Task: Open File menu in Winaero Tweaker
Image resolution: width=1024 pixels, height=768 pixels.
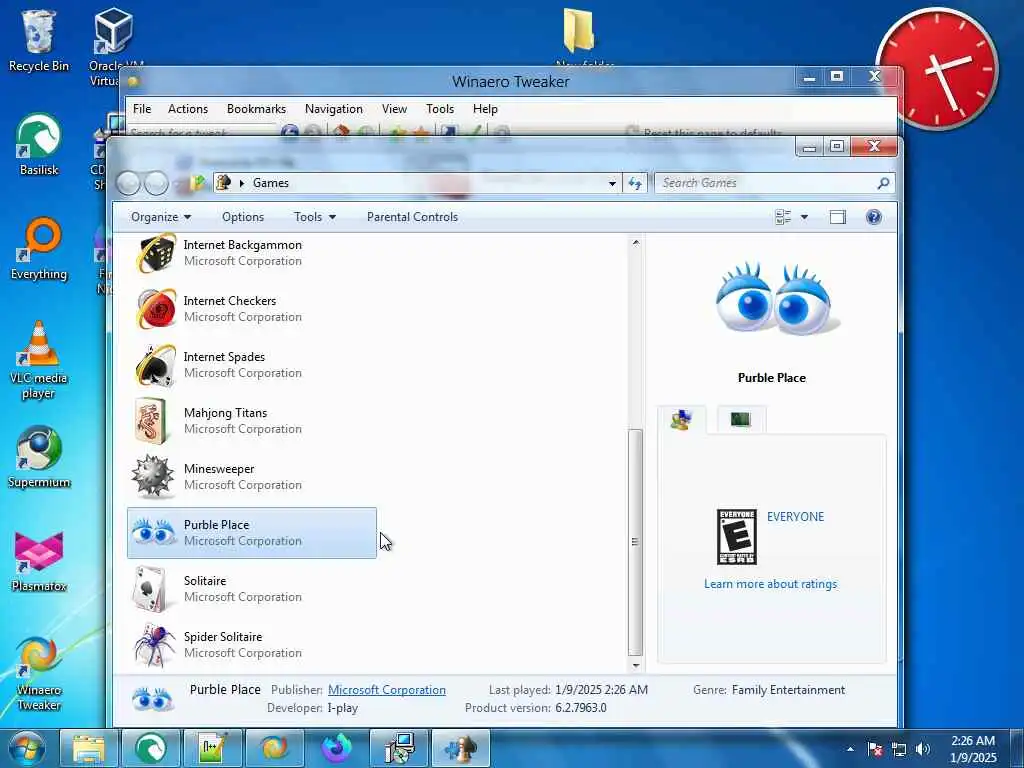Action: 142,109
